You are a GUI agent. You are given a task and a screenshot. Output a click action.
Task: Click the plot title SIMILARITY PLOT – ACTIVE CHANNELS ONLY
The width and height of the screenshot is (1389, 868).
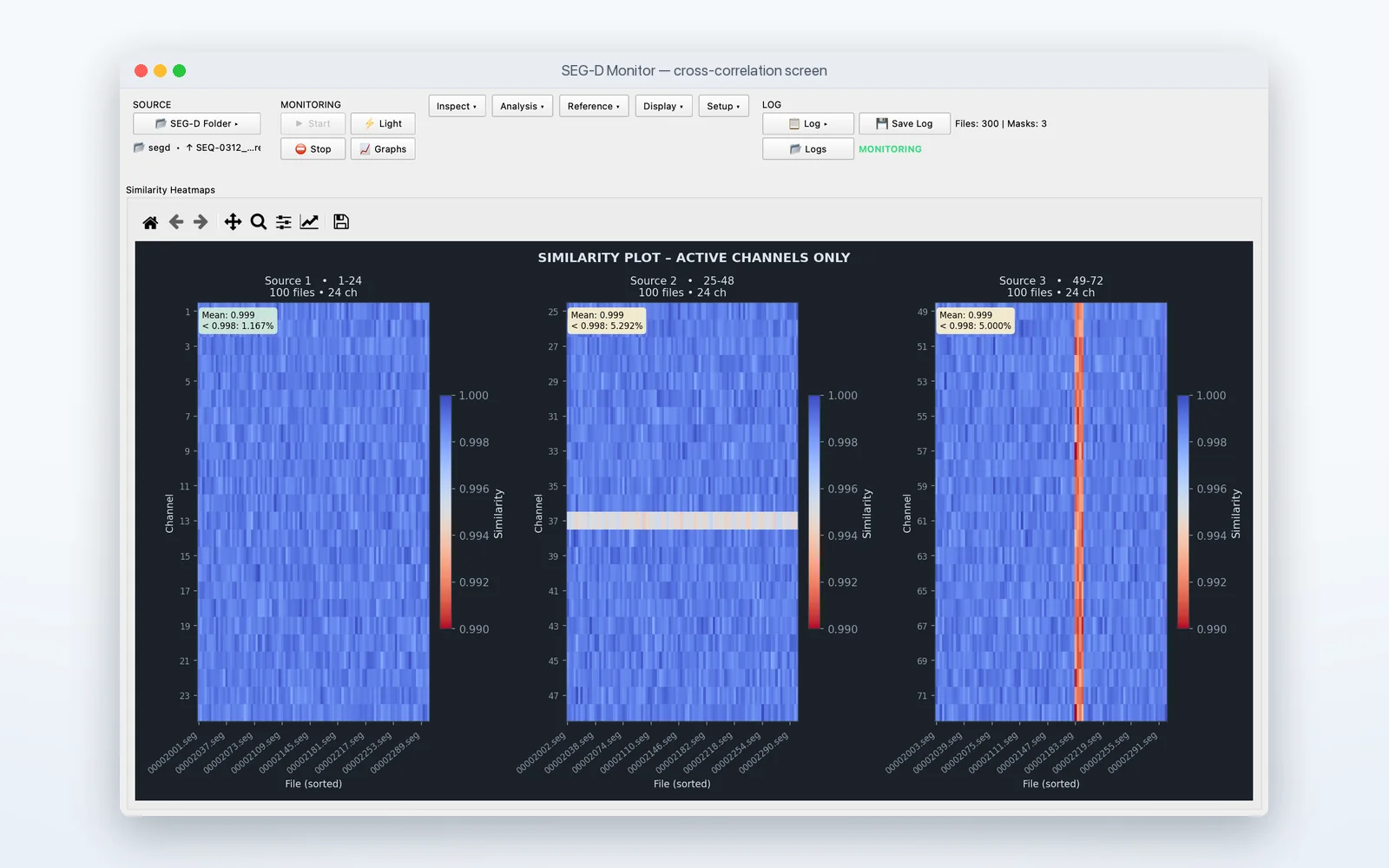click(x=694, y=258)
